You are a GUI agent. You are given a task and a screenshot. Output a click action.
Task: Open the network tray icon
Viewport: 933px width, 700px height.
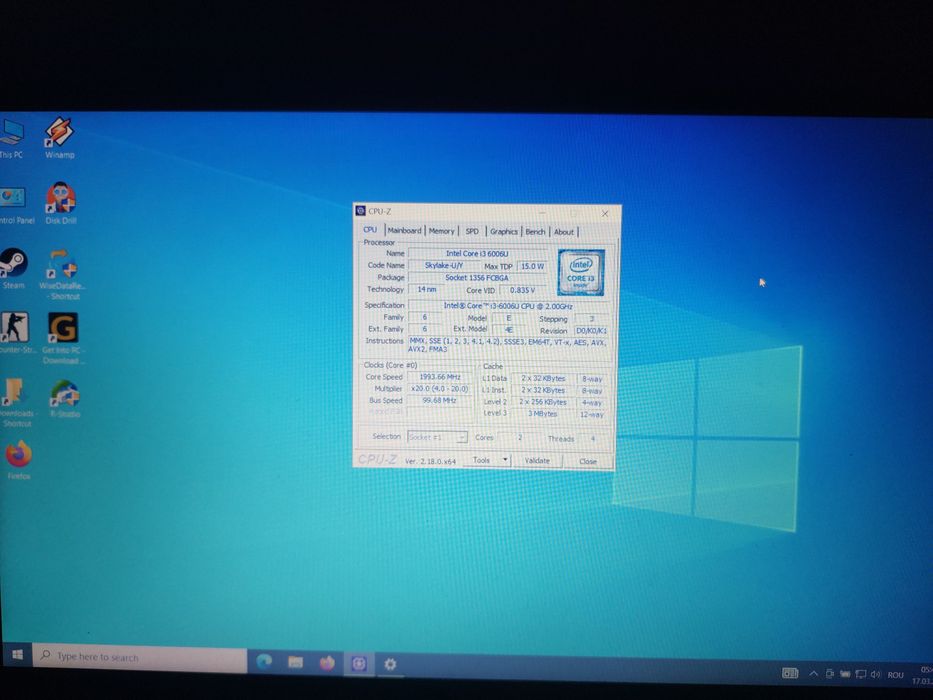pyautogui.click(x=860, y=674)
